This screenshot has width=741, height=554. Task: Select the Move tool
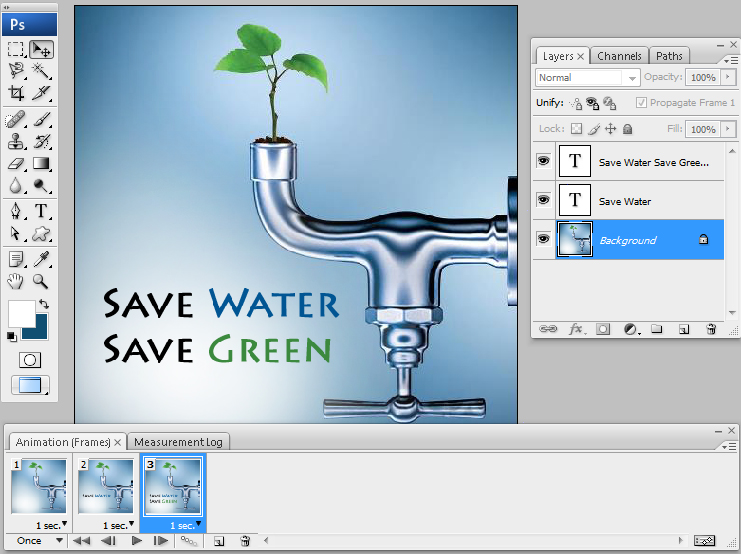41,49
